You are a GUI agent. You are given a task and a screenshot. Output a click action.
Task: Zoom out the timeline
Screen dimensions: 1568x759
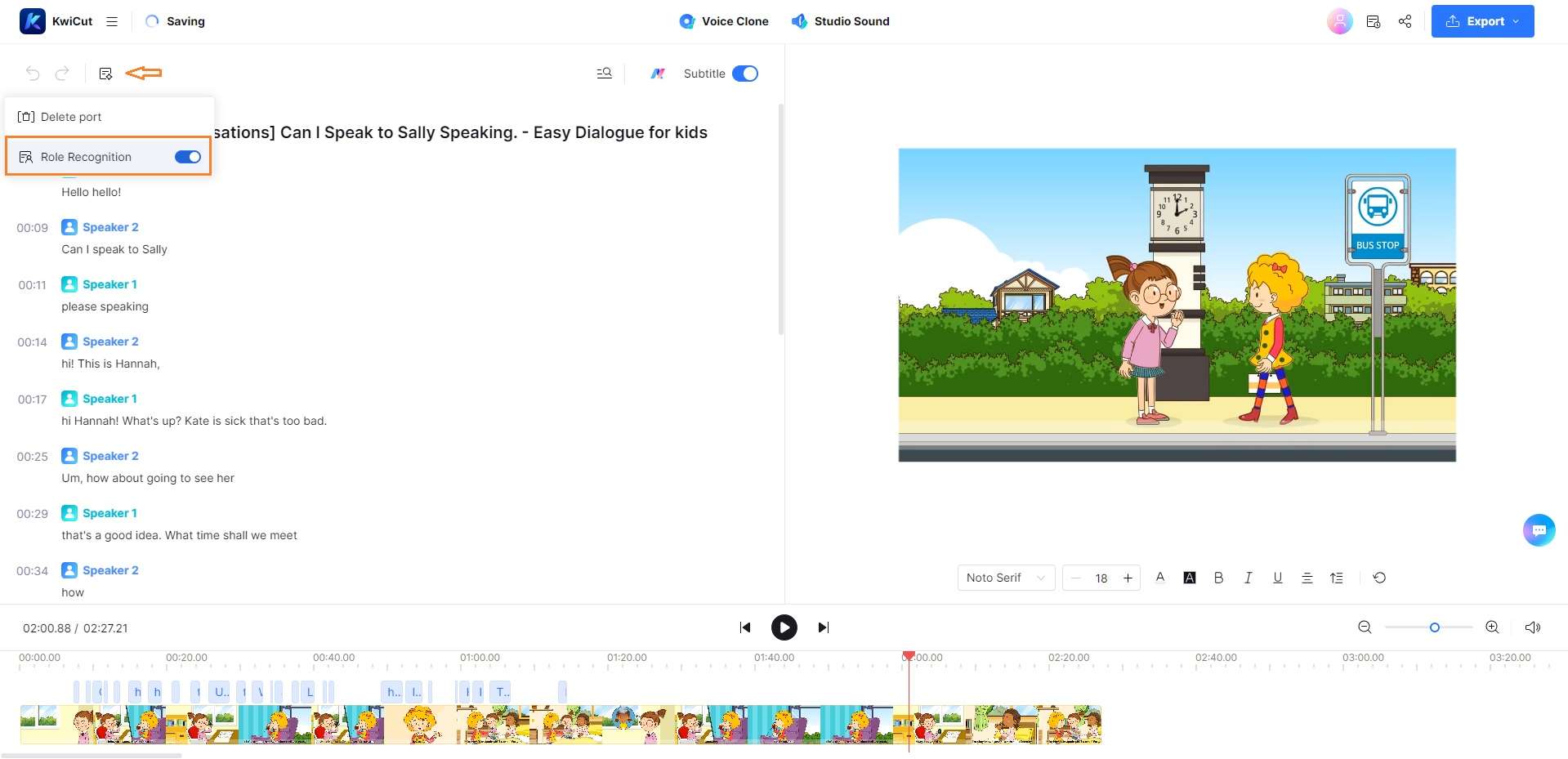(1365, 627)
